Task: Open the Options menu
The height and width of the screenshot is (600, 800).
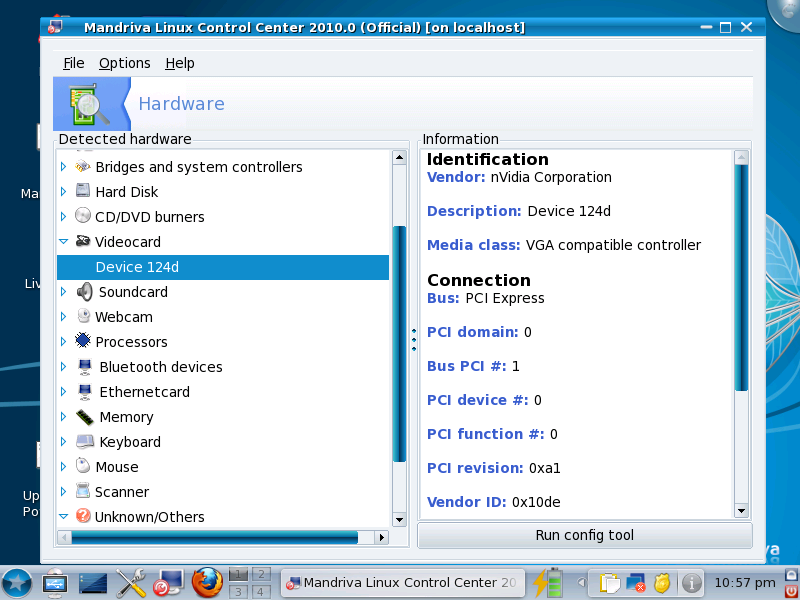Action: pyautogui.click(x=124, y=63)
